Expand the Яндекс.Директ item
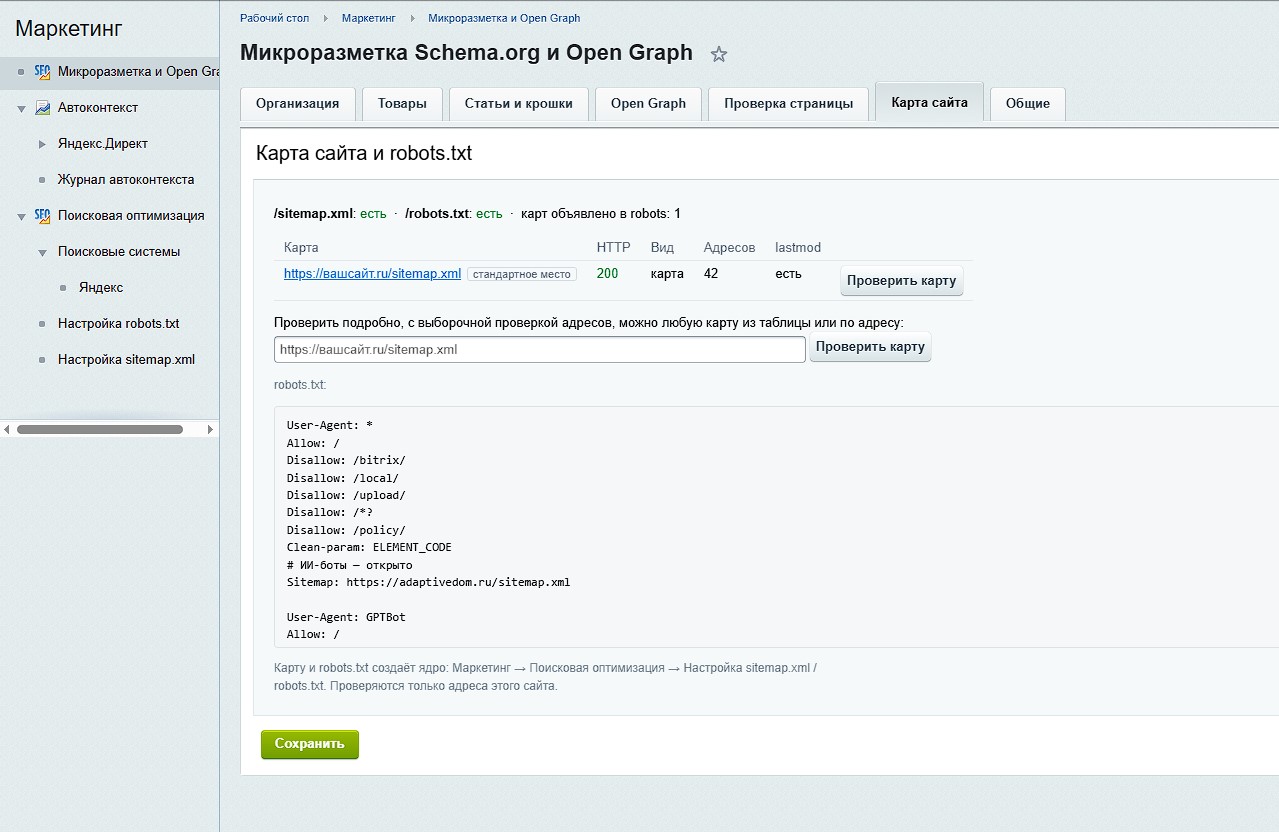The width and height of the screenshot is (1279, 832). click(42, 144)
